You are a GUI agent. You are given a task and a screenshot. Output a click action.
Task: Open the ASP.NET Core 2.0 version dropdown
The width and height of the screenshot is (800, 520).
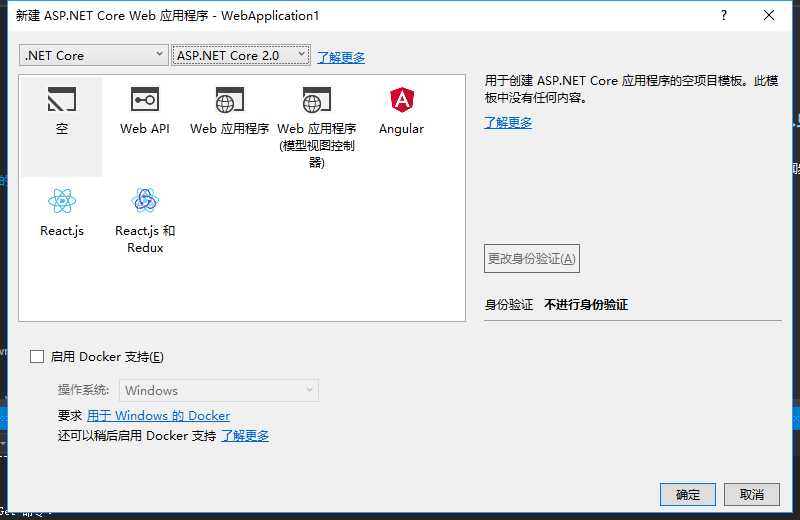241,55
